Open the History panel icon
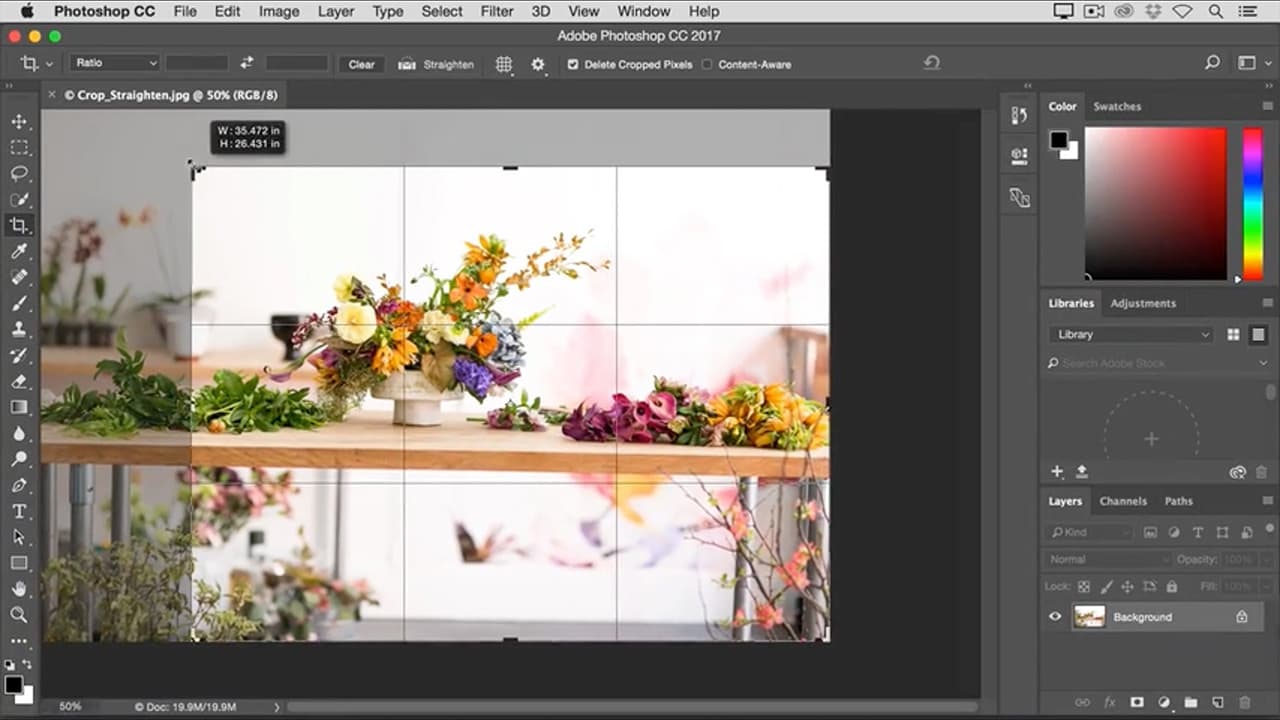 [x=1019, y=115]
